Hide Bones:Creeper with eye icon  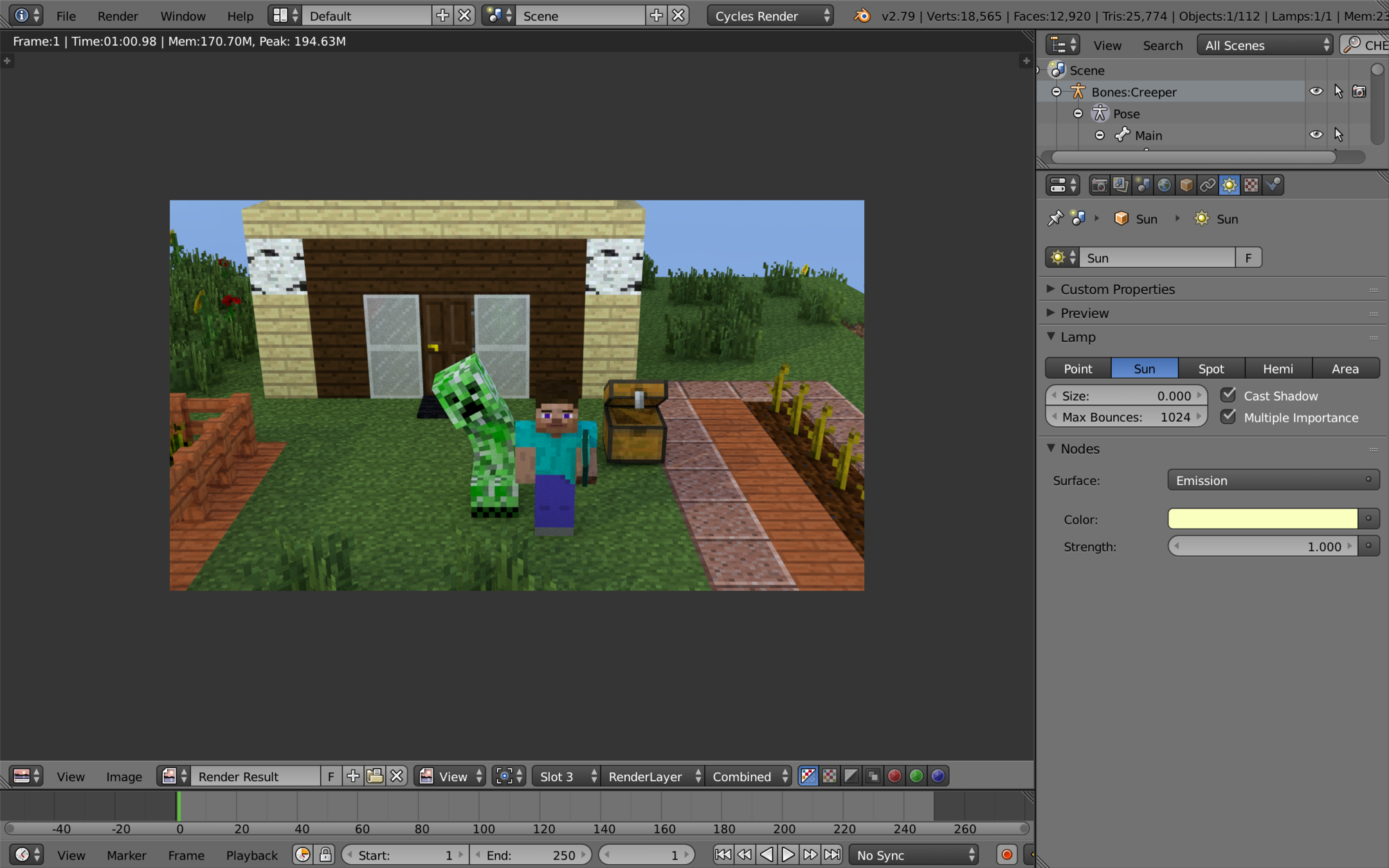tap(1316, 92)
